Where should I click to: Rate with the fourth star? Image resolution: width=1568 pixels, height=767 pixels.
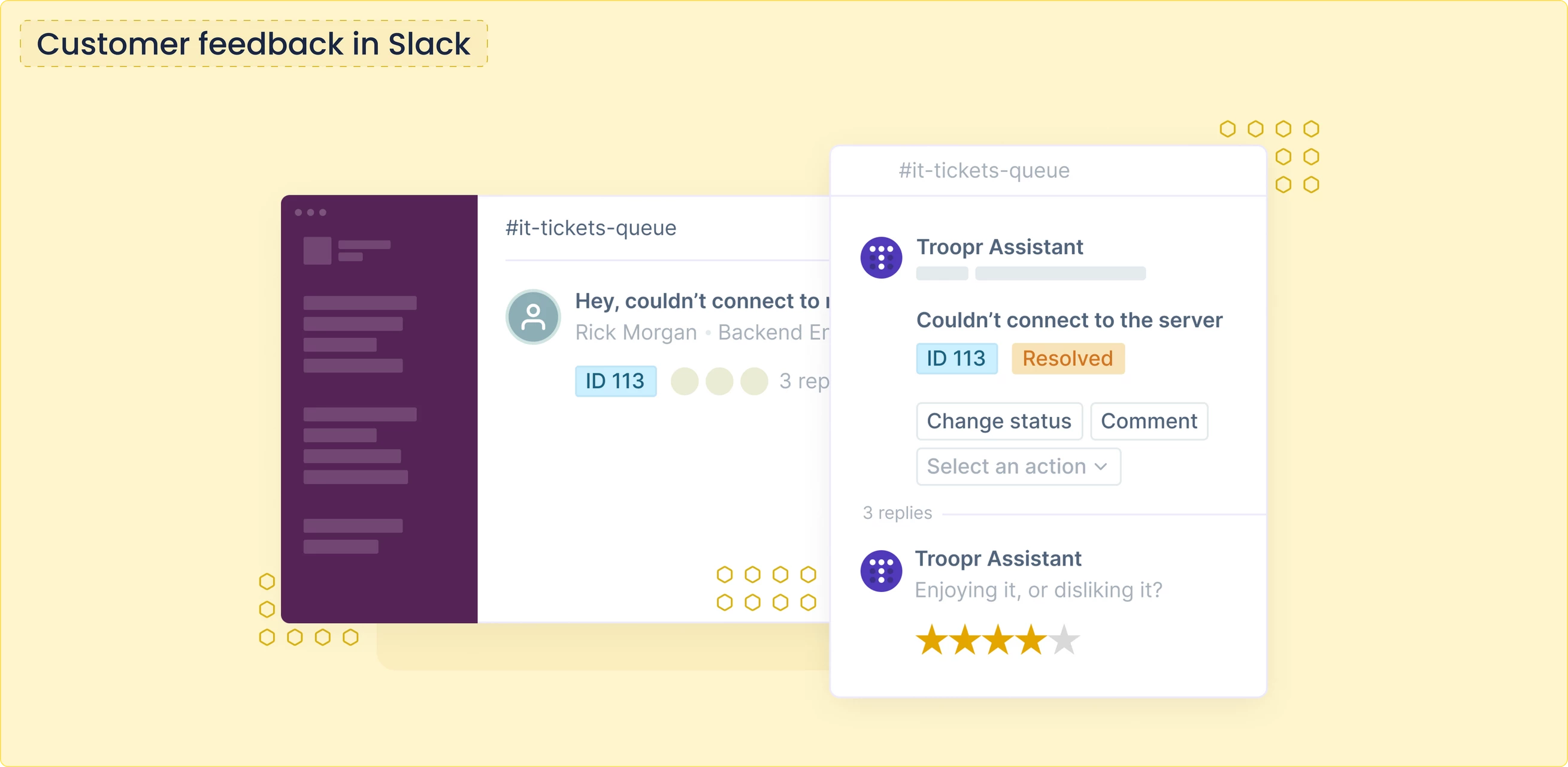(1031, 640)
